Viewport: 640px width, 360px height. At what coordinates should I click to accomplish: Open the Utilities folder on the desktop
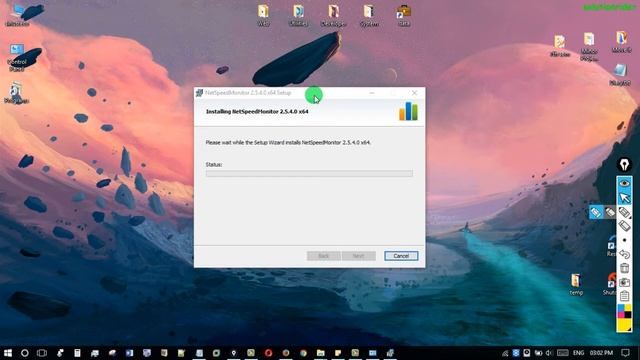click(298, 16)
